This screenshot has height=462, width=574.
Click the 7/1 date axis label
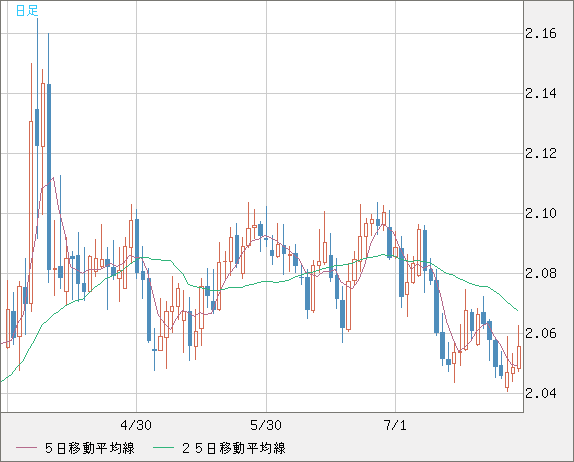(395, 425)
